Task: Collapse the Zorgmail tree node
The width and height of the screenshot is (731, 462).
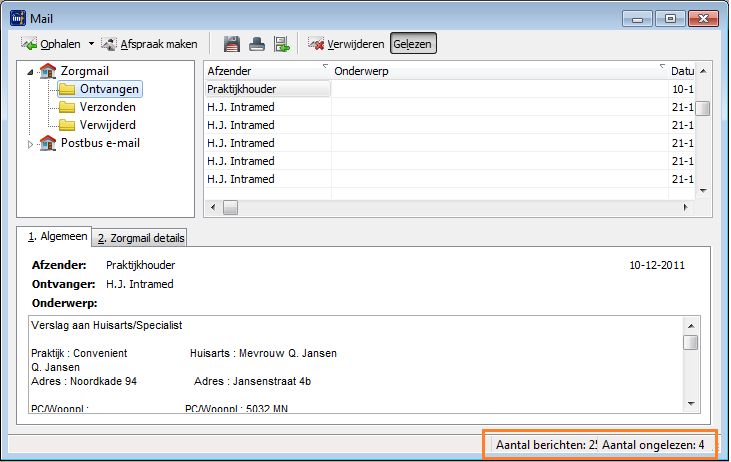Action: [30, 72]
